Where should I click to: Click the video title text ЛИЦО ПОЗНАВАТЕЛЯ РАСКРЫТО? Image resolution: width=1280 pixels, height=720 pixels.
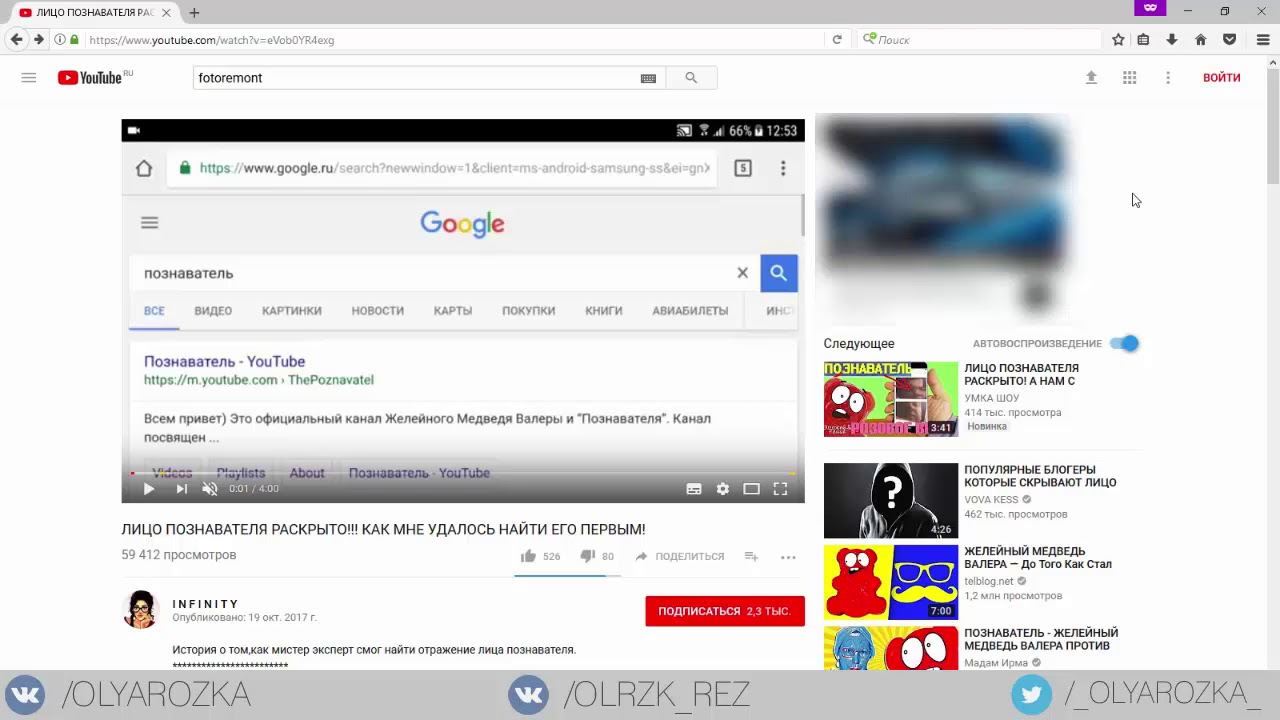tap(383, 529)
